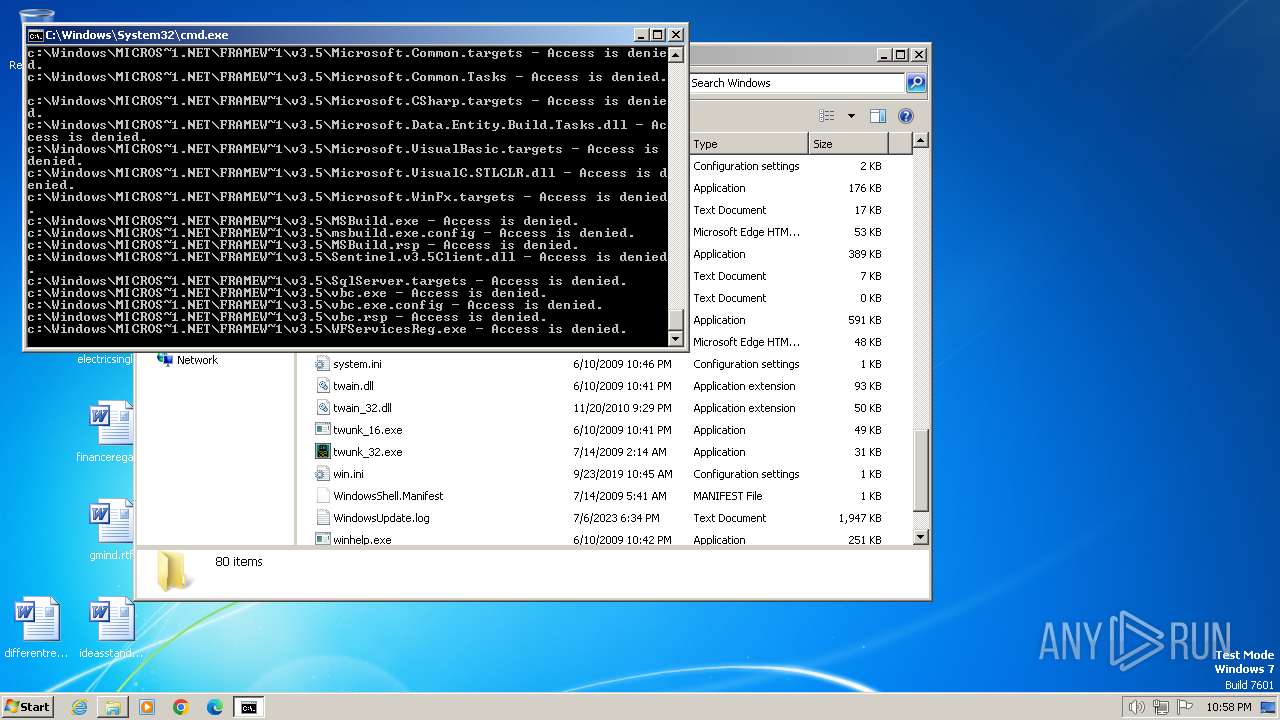The width and height of the screenshot is (1280, 720).
Task: Select winhelp.exe file icon
Action: coord(323,539)
